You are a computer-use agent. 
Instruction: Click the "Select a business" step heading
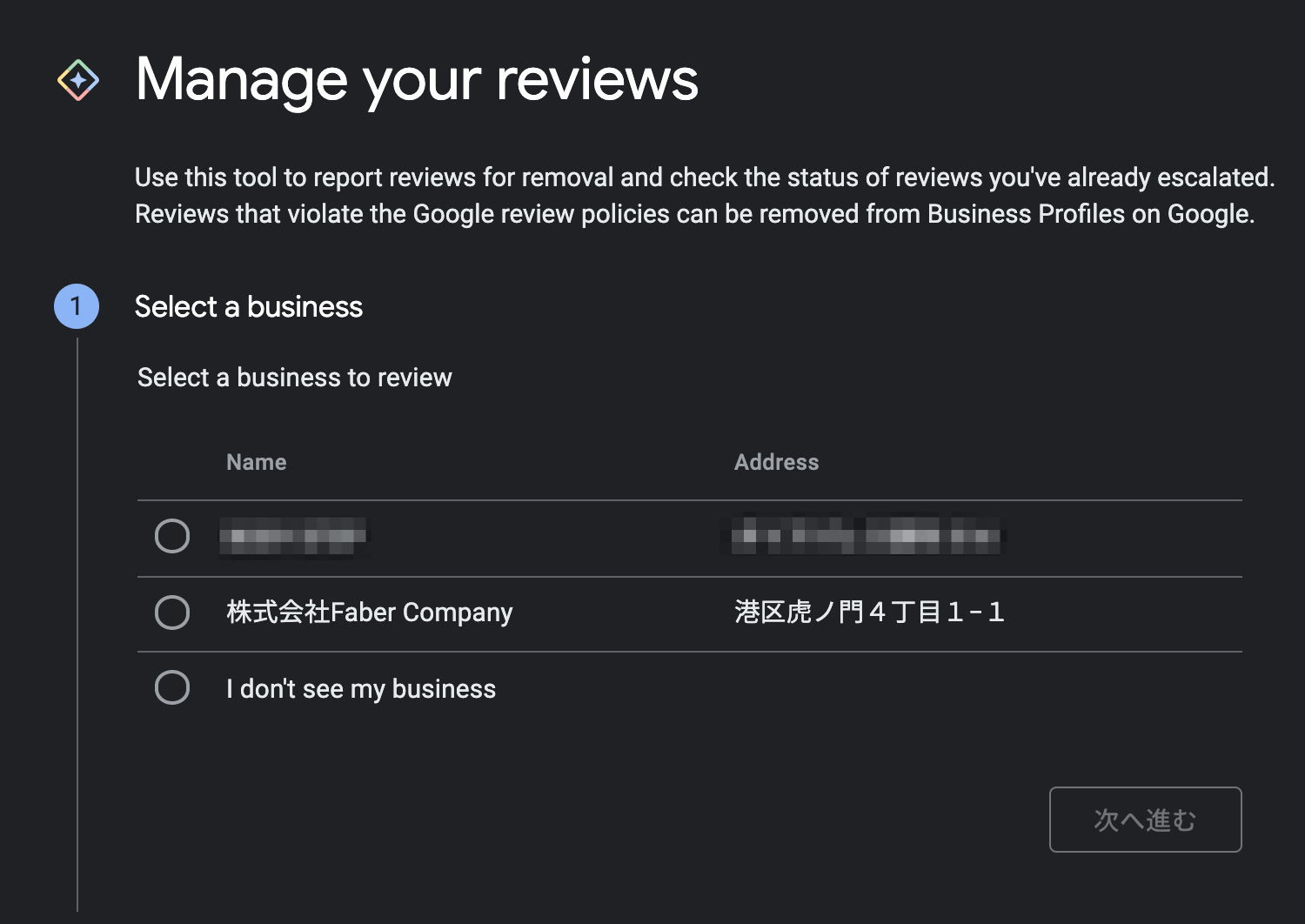249,307
